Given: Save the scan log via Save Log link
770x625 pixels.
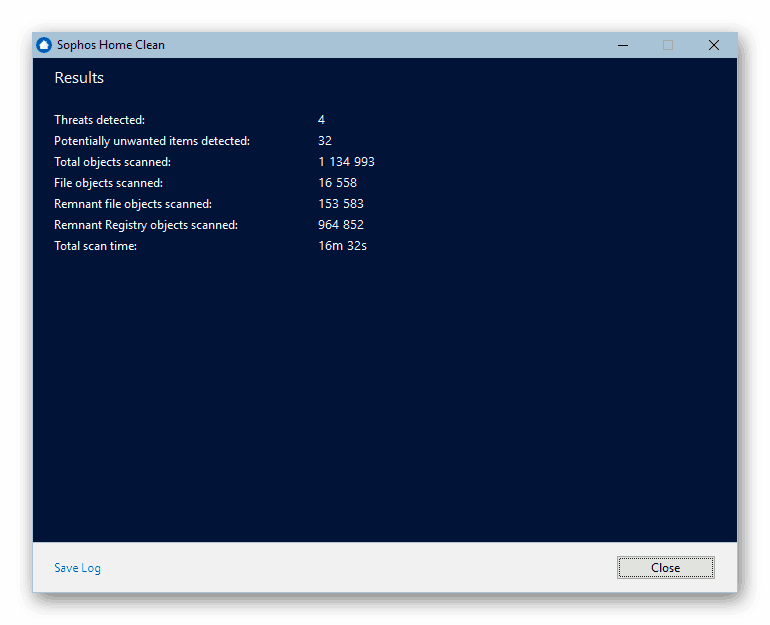Looking at the screenshot, I should tap(78, 568).
